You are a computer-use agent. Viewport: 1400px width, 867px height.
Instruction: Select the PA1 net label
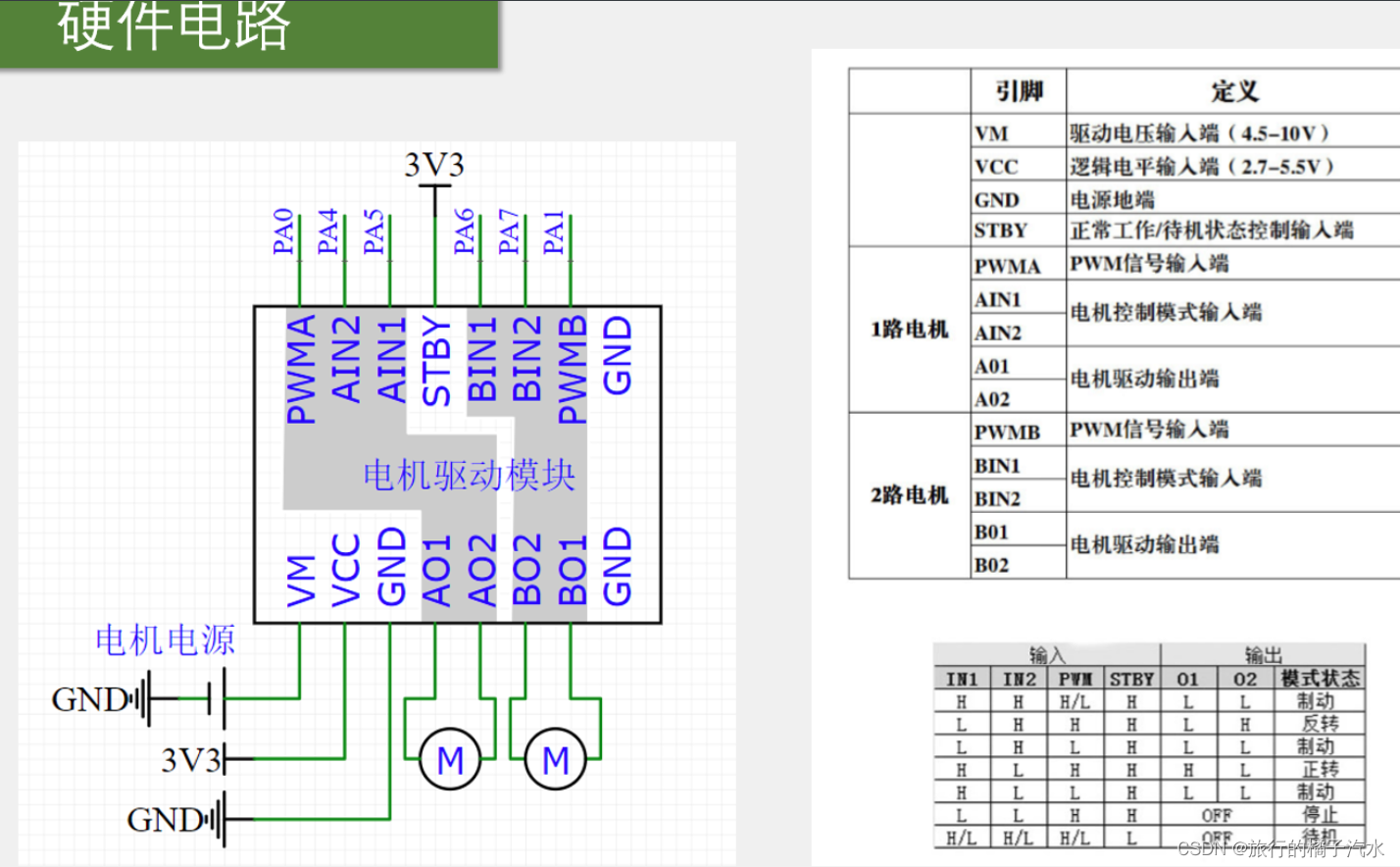tap(553, 231)
